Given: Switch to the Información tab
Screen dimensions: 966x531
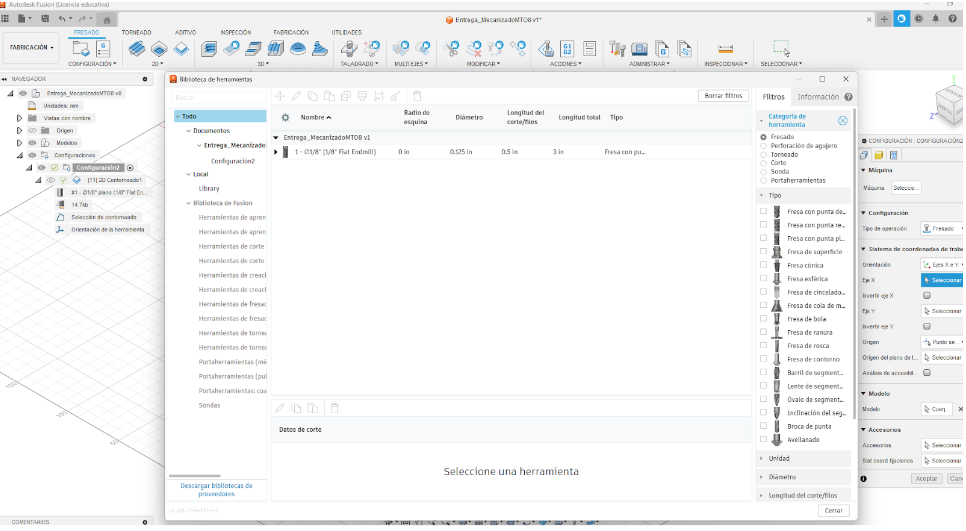Looking at the screenshot, I should click(x=818, y=97).
